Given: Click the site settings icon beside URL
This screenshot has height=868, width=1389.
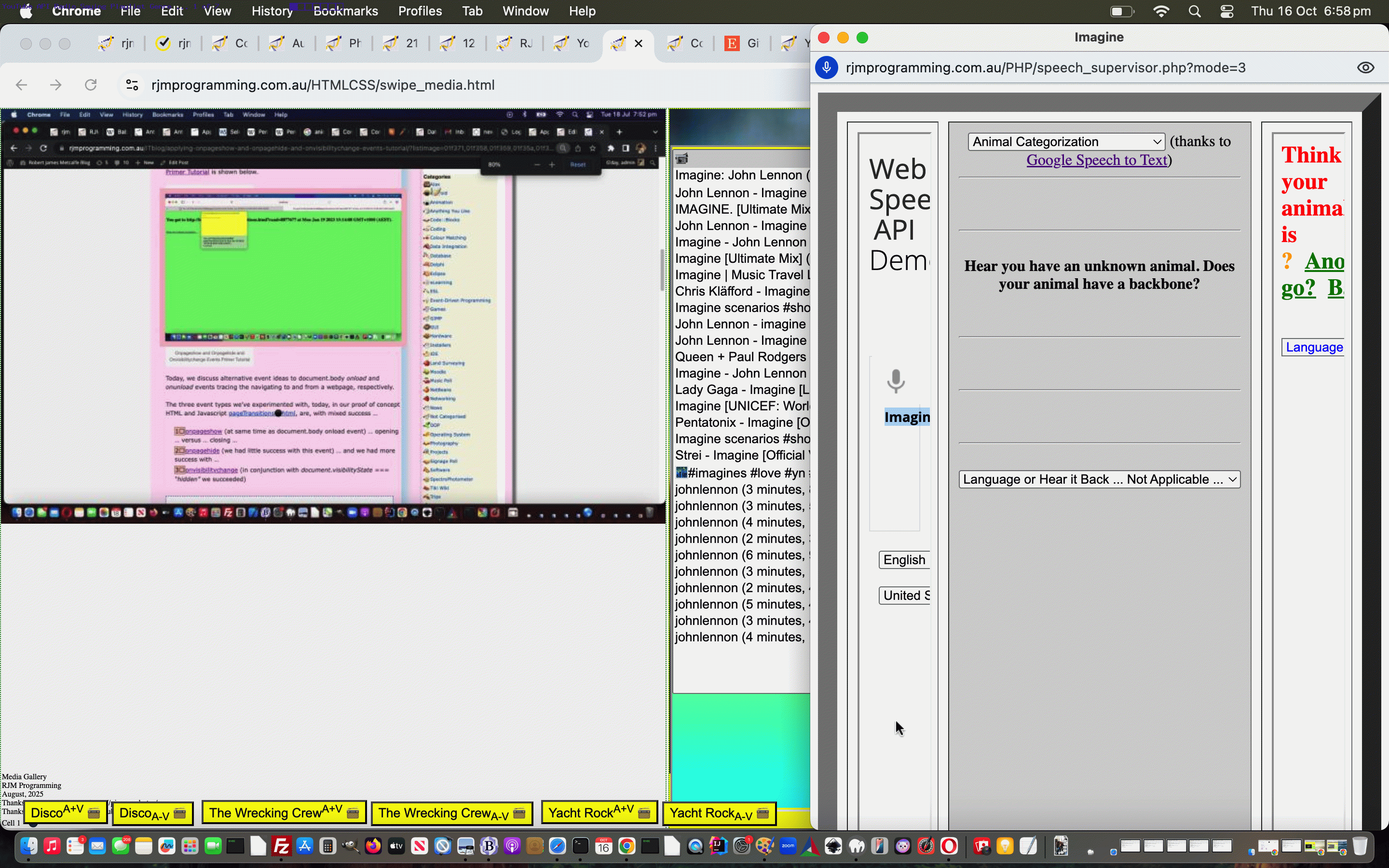Looking at the screenshot, I should [x=132, y=85].
